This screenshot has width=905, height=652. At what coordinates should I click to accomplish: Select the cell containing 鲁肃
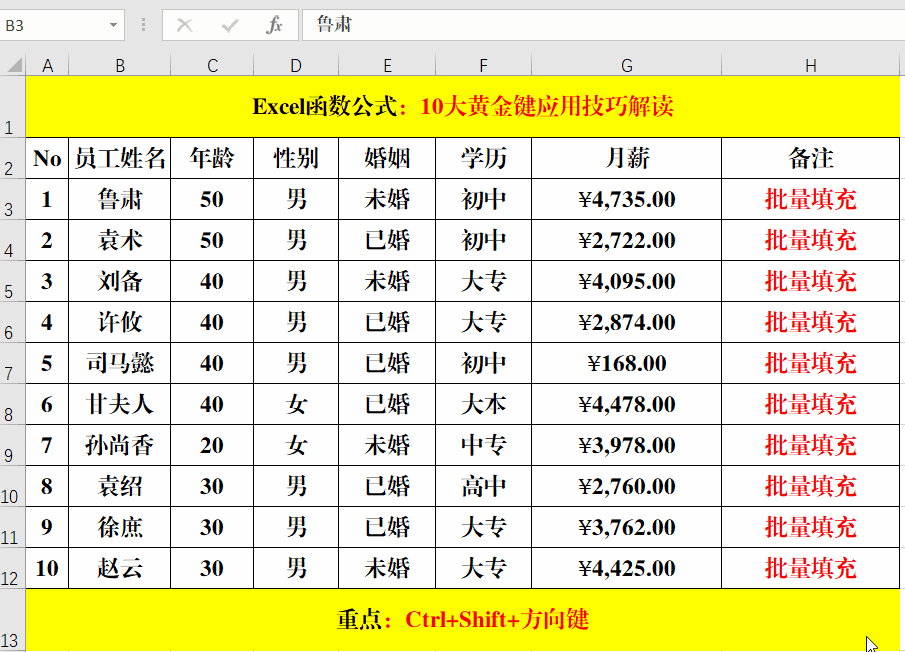(119, 199)
